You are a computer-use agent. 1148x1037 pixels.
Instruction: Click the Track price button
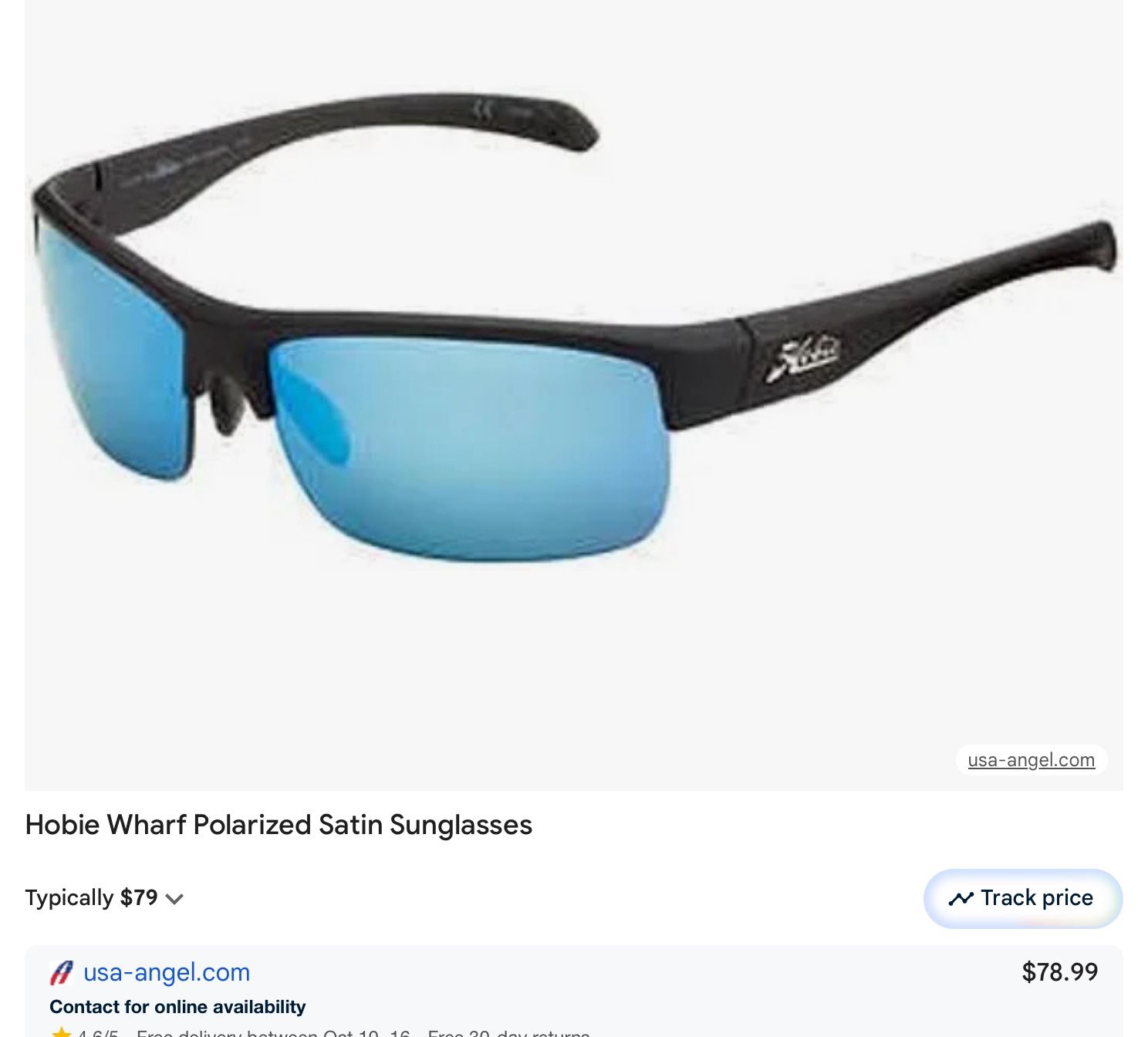(x=1023, y=898)
